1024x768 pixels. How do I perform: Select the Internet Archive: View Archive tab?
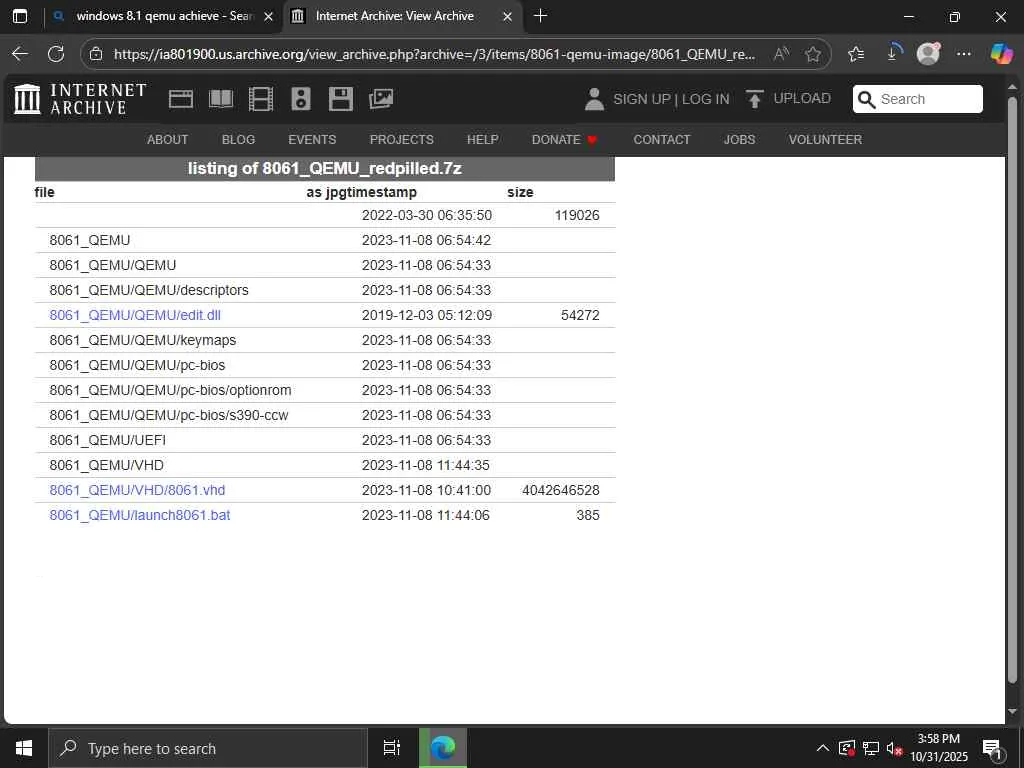[x=402, y=16]
